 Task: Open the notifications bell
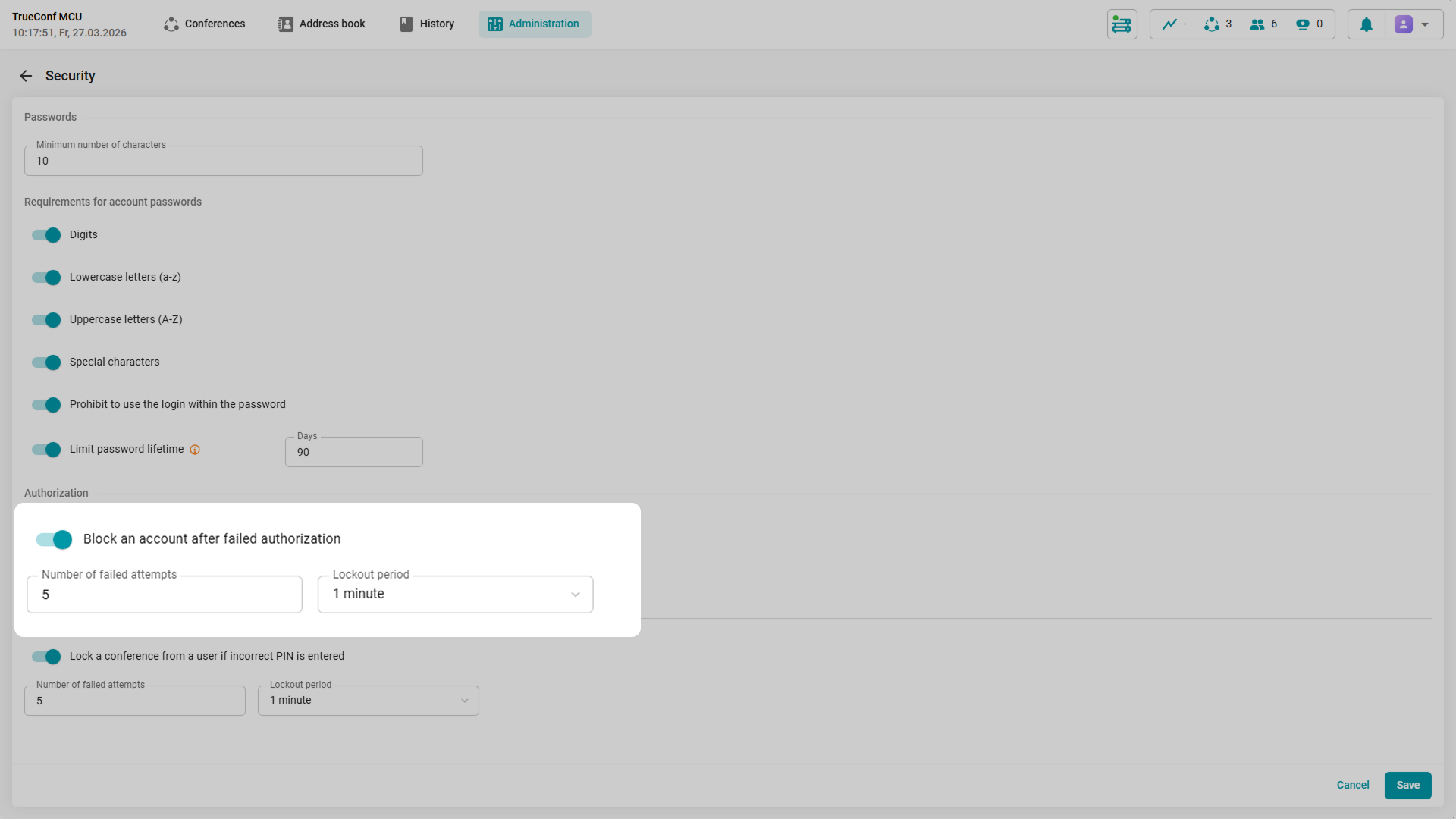(x=1366, y=24)
